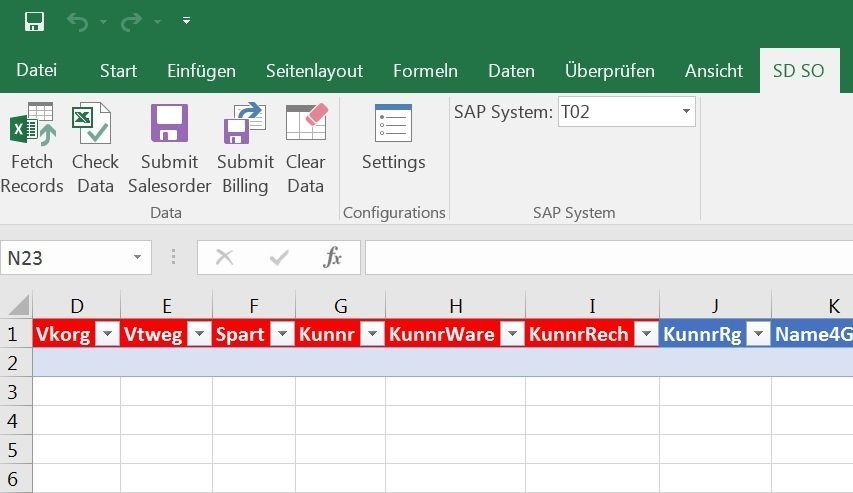Open the Insert Function fx dialog
The image size is (853, 493).
click(332, 257)
